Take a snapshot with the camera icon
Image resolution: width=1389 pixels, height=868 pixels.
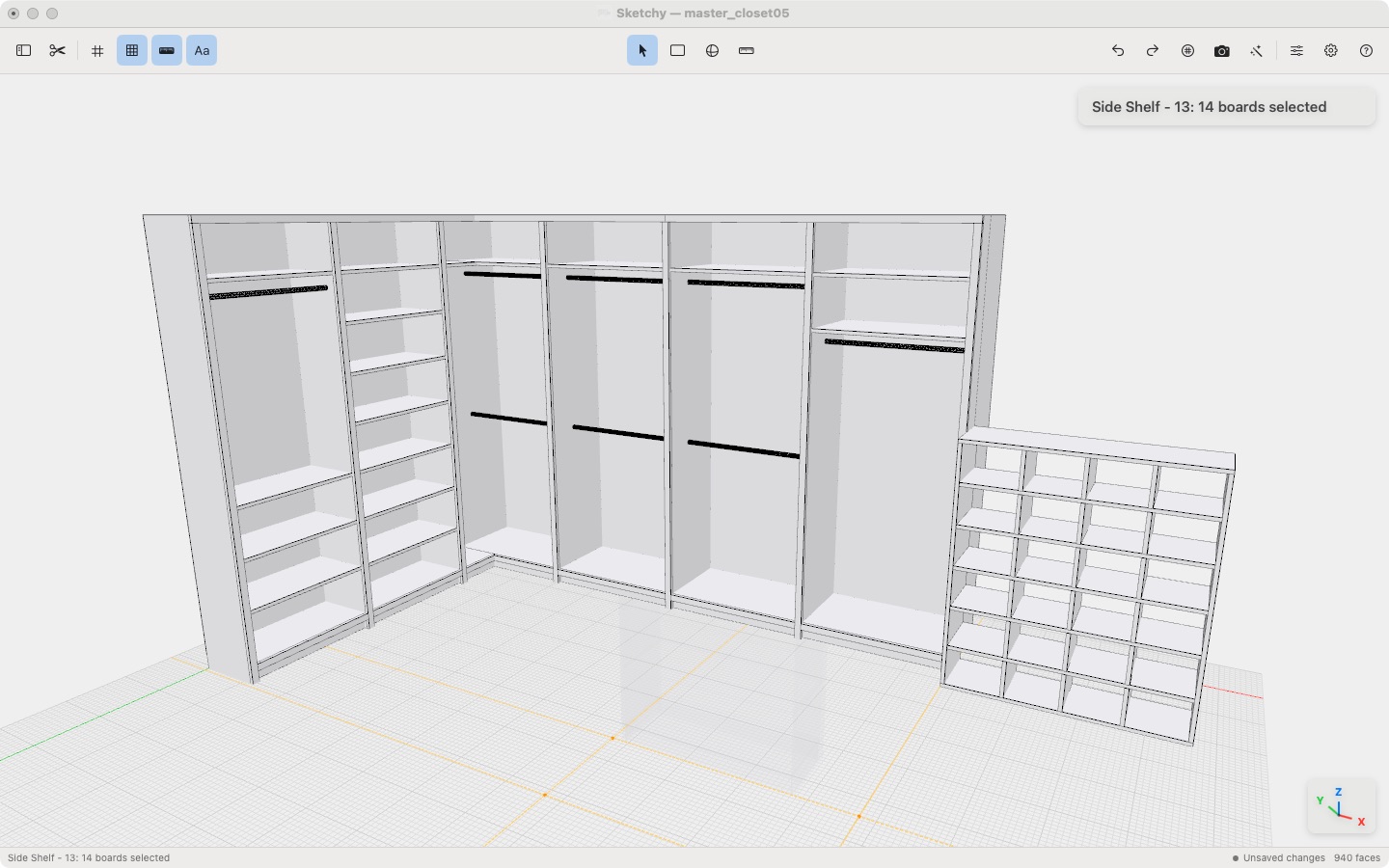pos(1222,51)
